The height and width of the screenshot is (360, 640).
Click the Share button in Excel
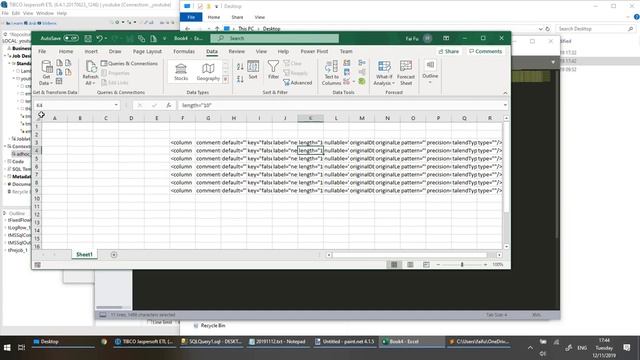click(x=449, y=51)
